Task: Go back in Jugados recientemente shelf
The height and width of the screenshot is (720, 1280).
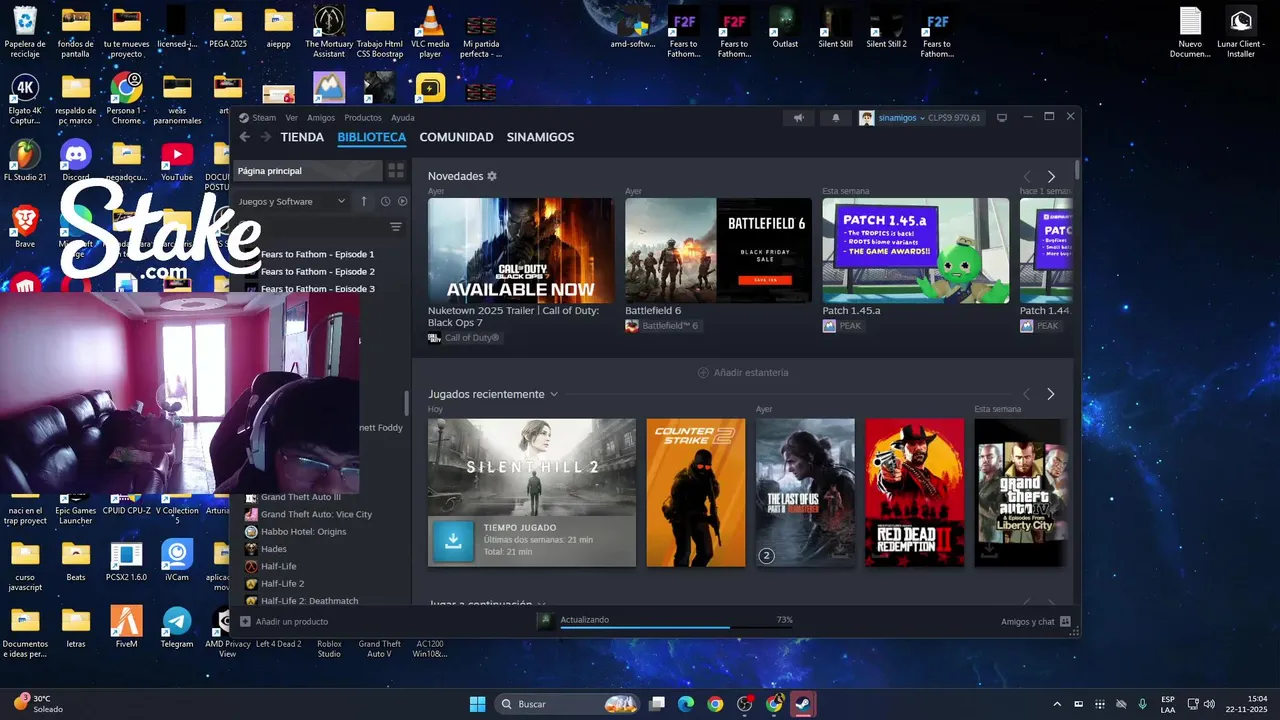Action: 1026,394
